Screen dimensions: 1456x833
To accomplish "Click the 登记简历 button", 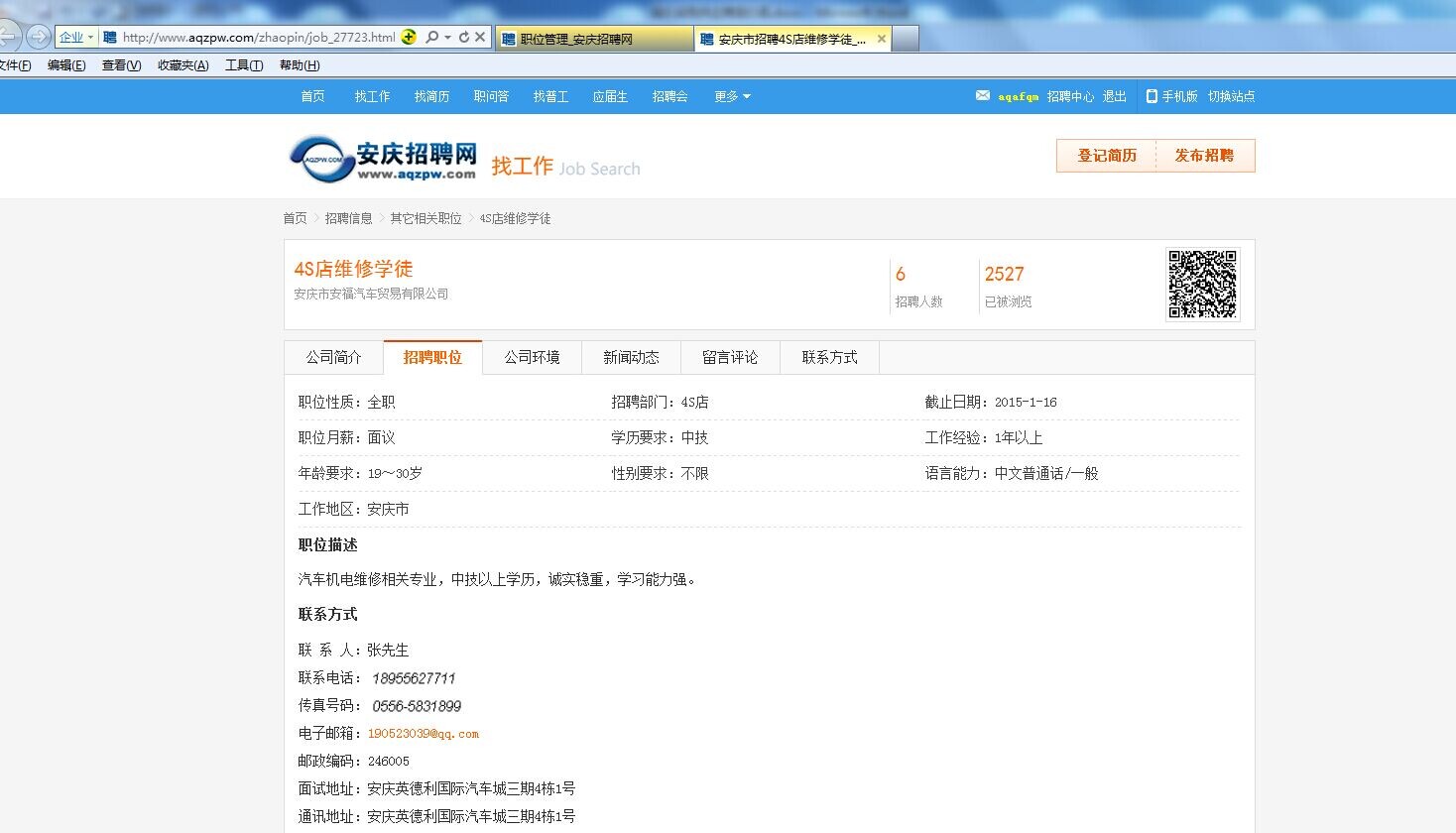I will (x=1107, y=156).
